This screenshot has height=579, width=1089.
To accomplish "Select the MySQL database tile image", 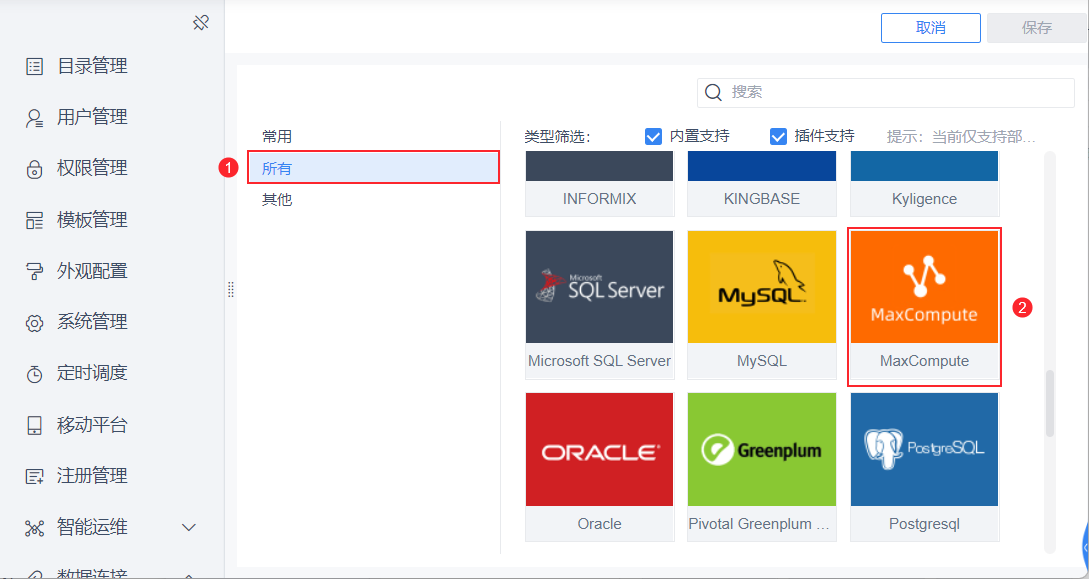I will [x=762, y=287].
